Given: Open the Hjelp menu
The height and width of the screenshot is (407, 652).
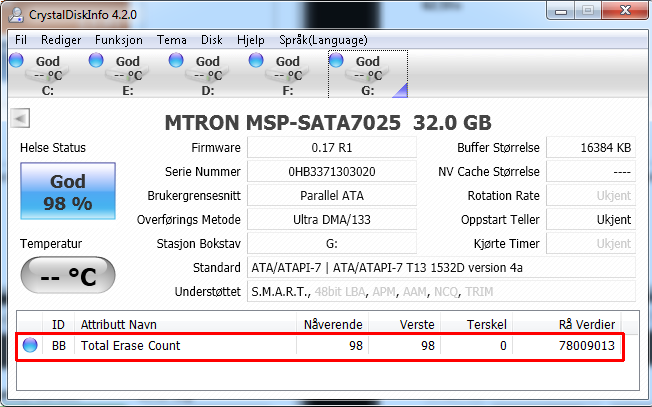Looking at the screenshot, I should [x=251, y=40].
